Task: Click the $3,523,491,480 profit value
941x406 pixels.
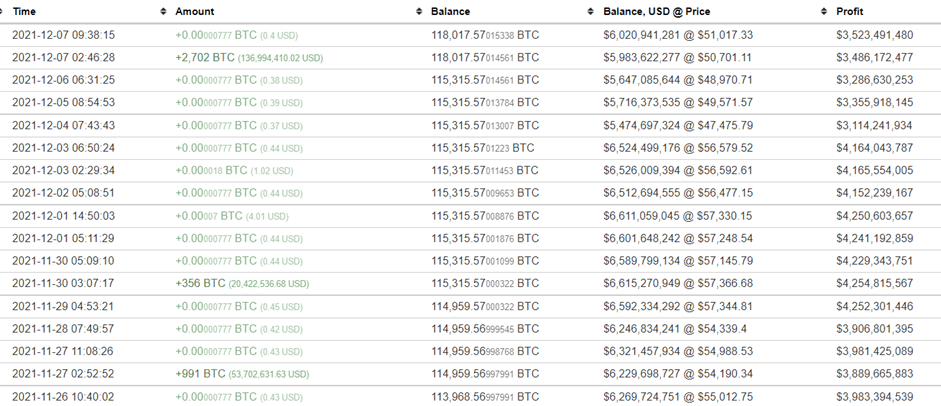Action: [874, 34]
